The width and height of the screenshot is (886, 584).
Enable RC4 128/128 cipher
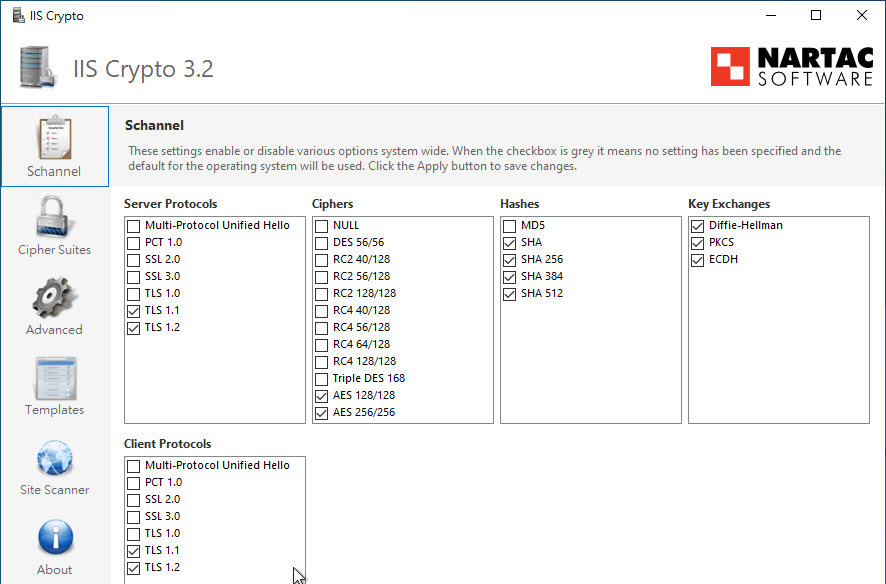322,362
